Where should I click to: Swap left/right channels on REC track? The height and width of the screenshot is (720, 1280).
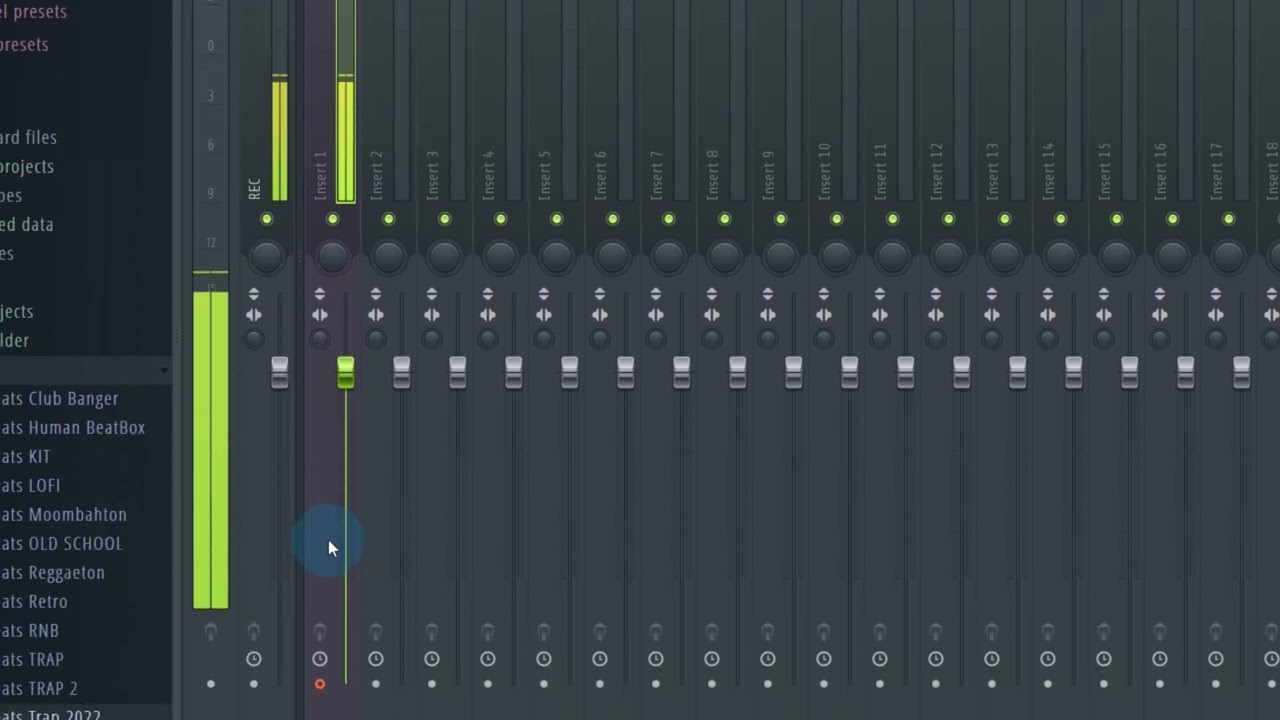tap(254, 315)
